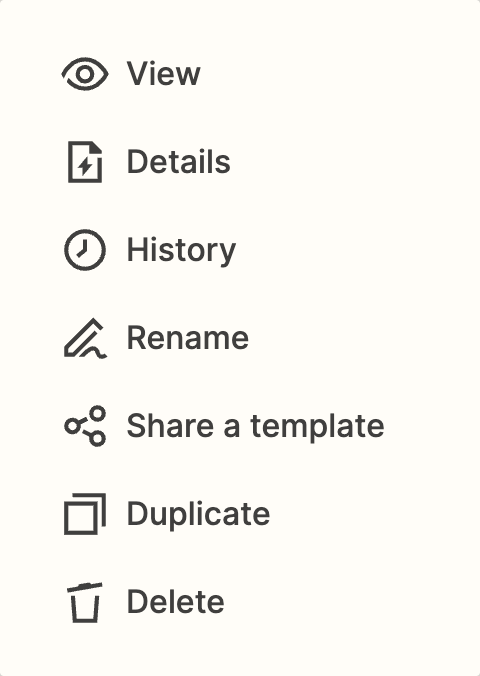This screenshot has height=676, width=480.
Task: Click the trash can icon
Action: tap(85, 602)
